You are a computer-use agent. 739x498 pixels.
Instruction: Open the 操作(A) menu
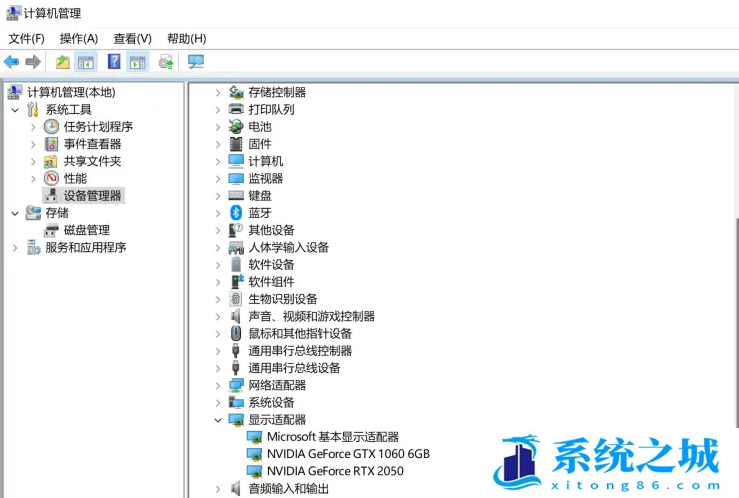pos(79,38)
